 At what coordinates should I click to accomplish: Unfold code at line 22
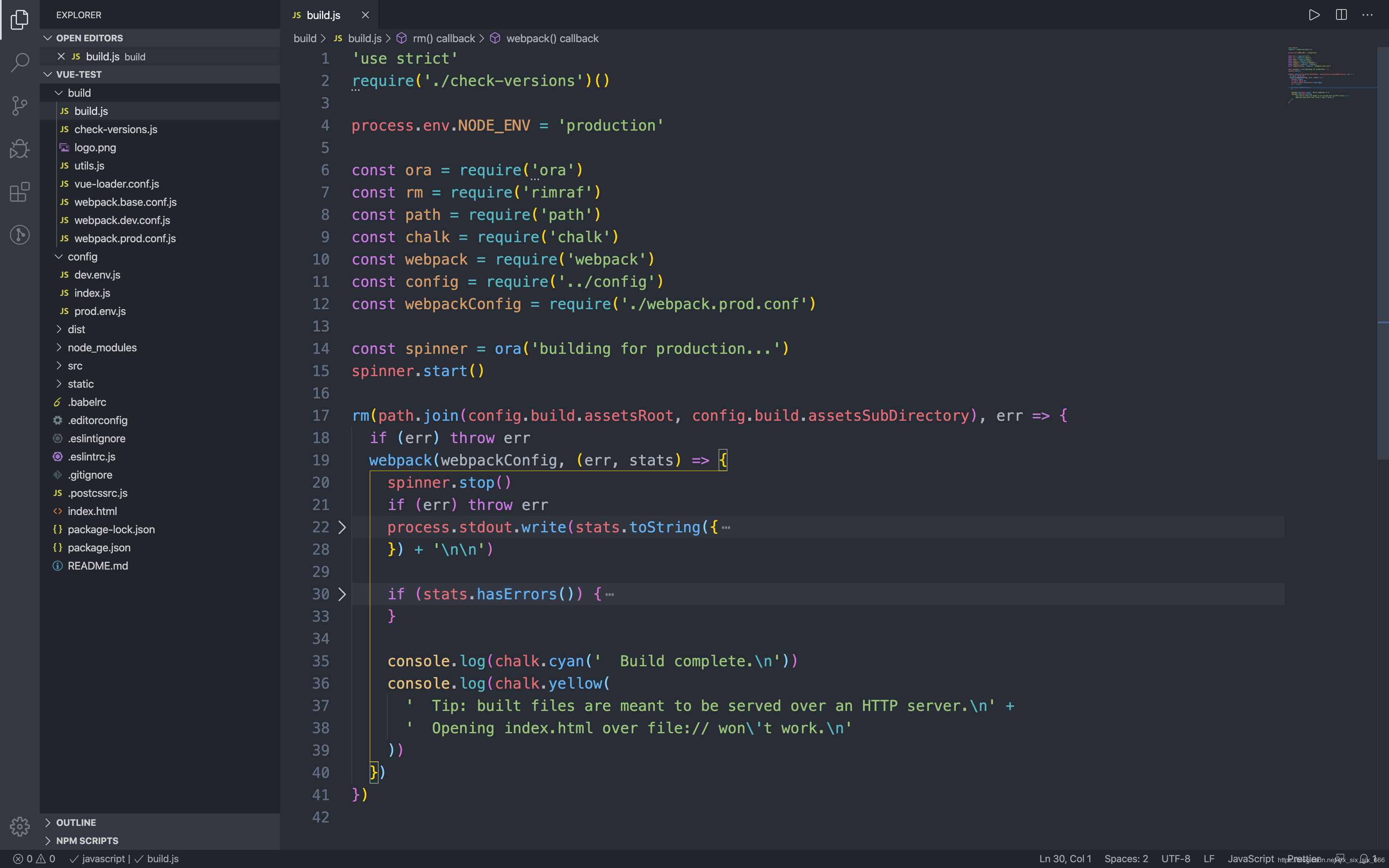tap(342, 527)
